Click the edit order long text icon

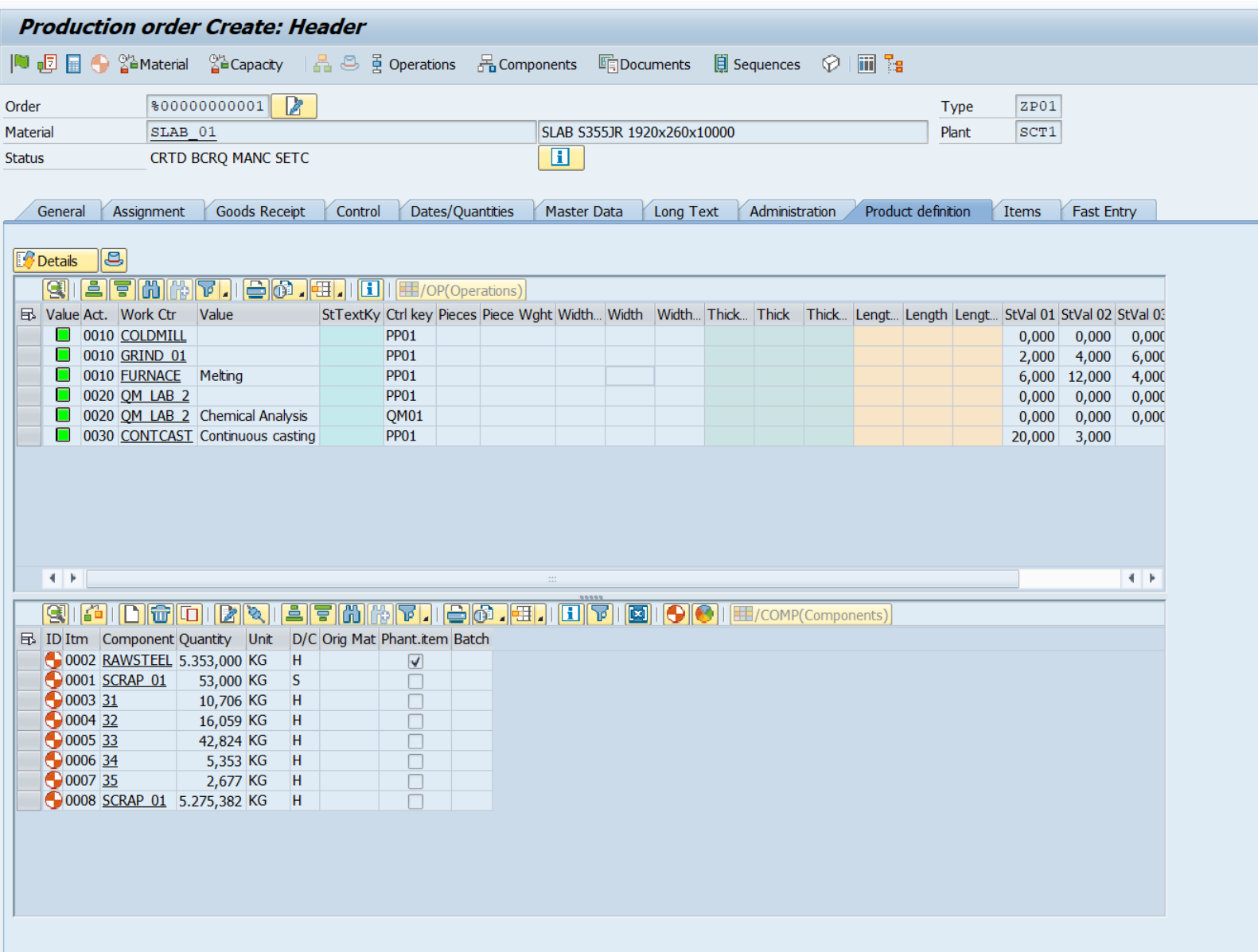point(294,106)
